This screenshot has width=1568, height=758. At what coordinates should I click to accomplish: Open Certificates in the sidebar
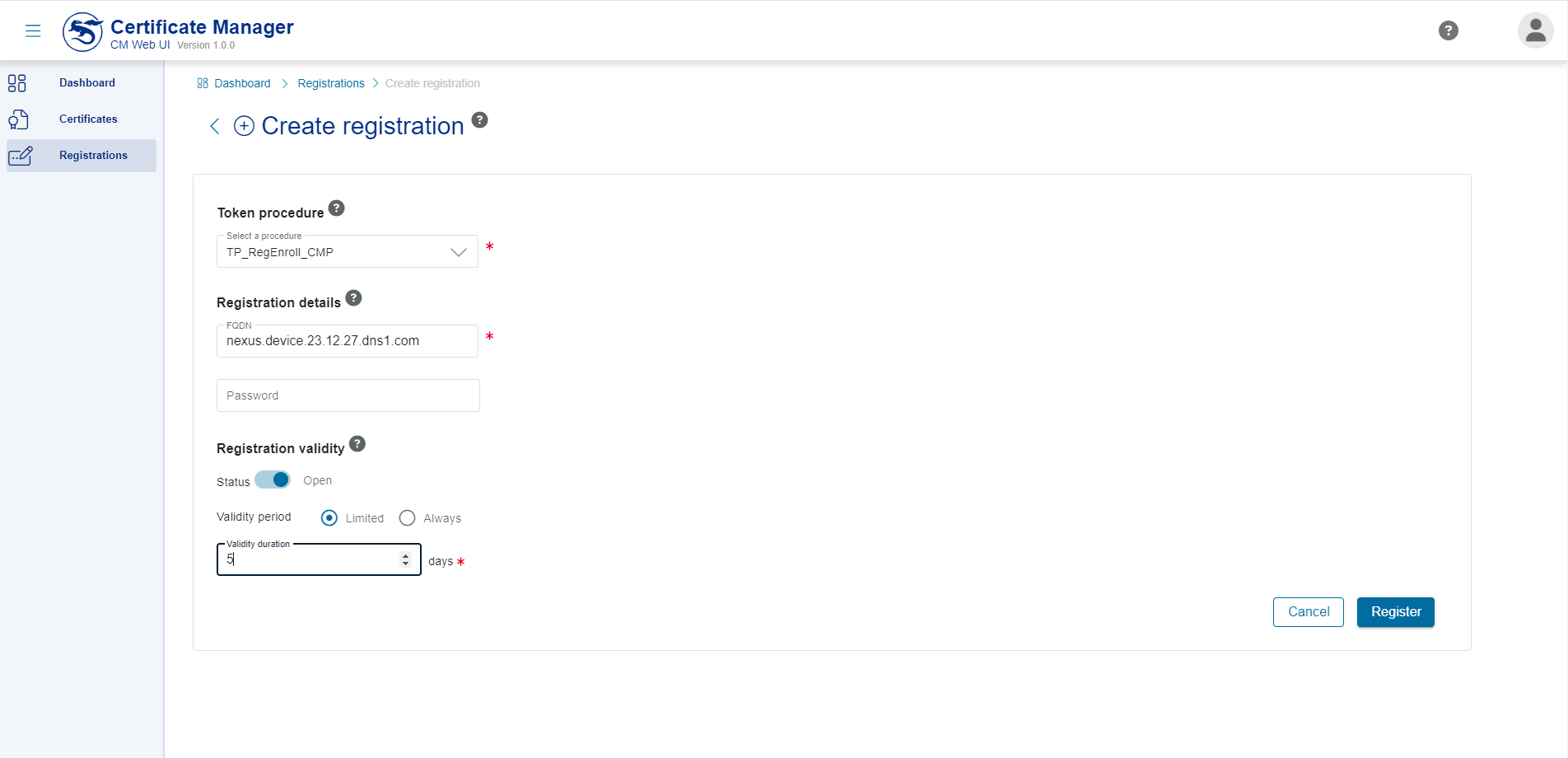click(x=88, y=119)
